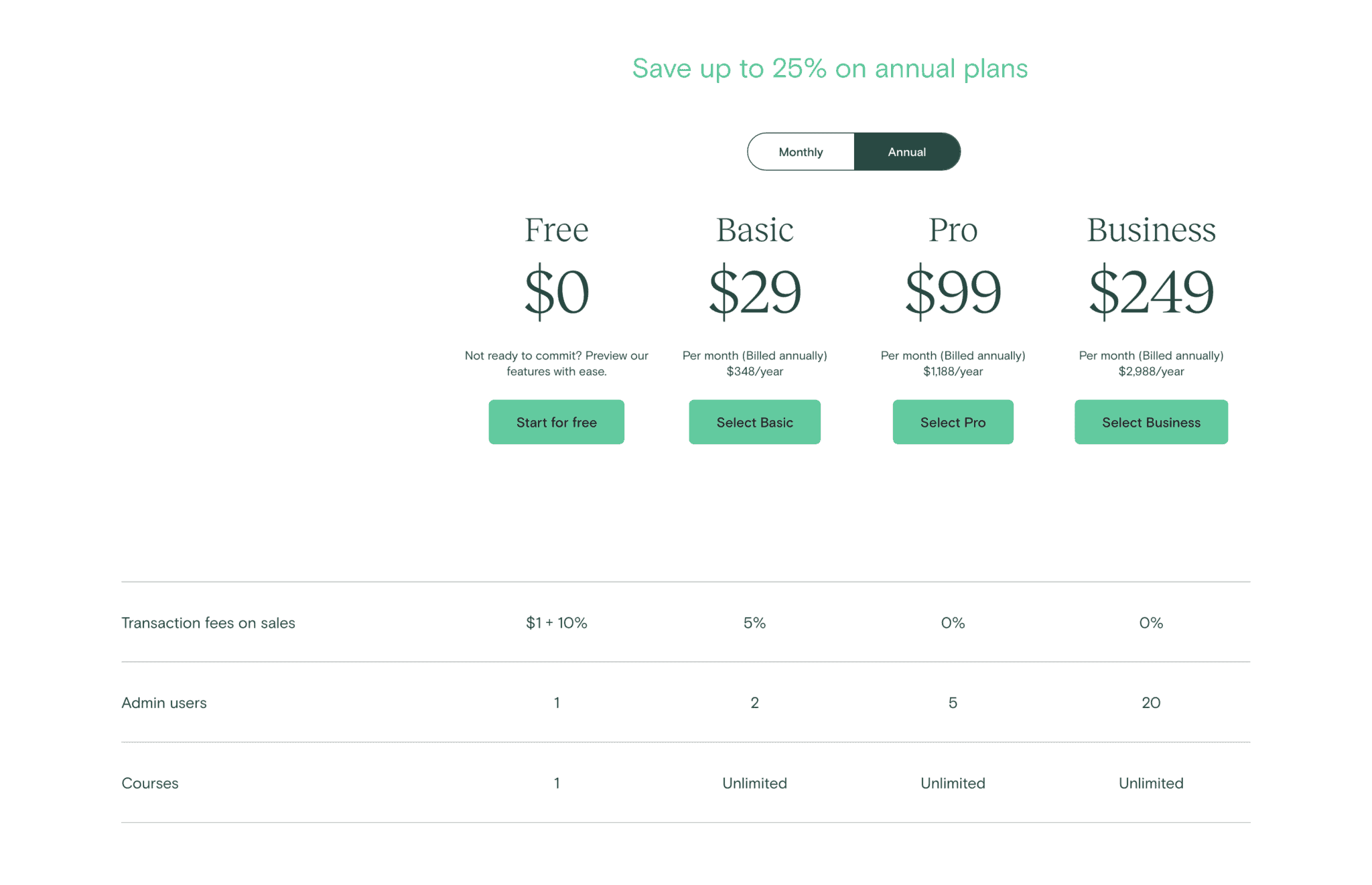Switch billing to Monthly

click(800, 151)
